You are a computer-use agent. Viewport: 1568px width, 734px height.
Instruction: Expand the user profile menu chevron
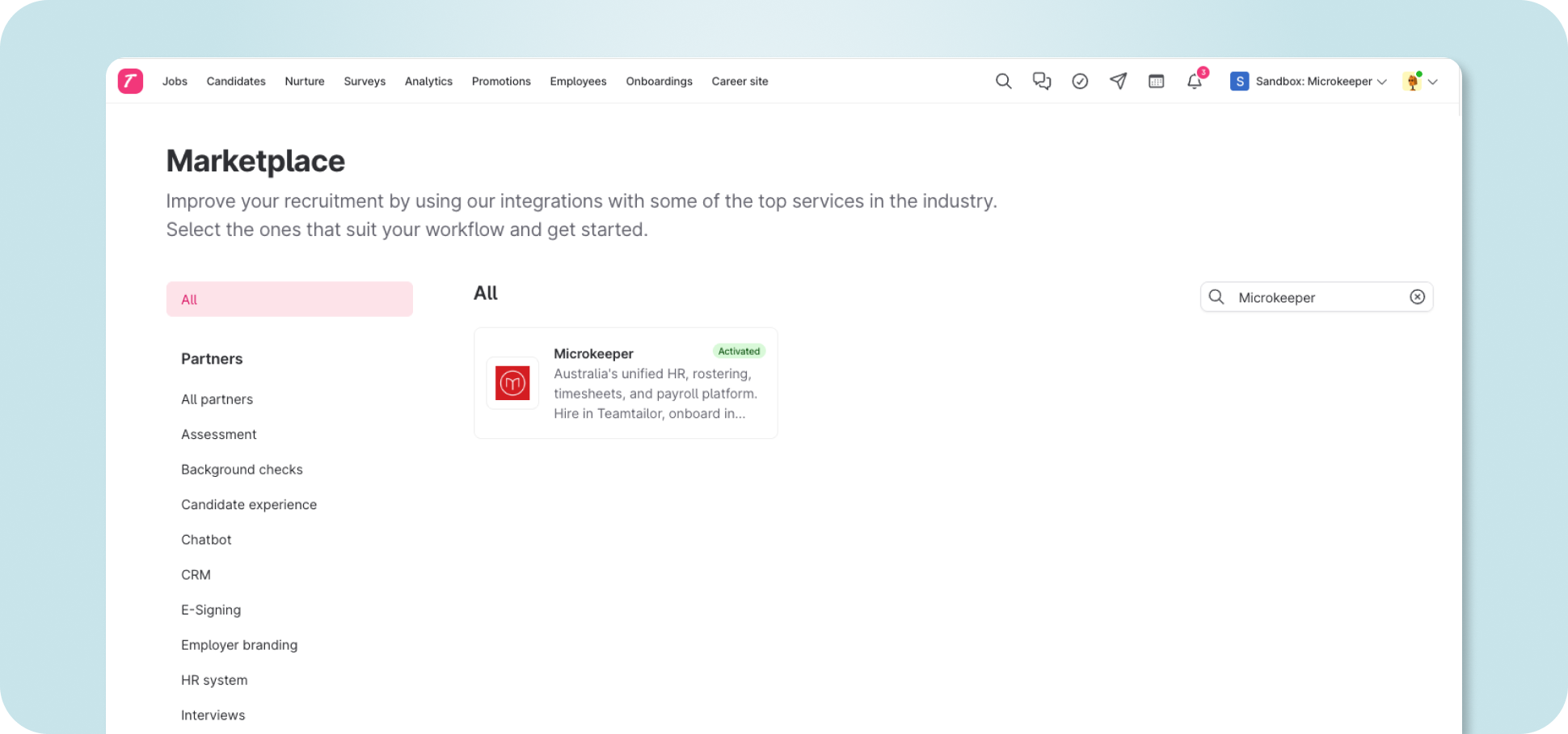pos(1432,82)
